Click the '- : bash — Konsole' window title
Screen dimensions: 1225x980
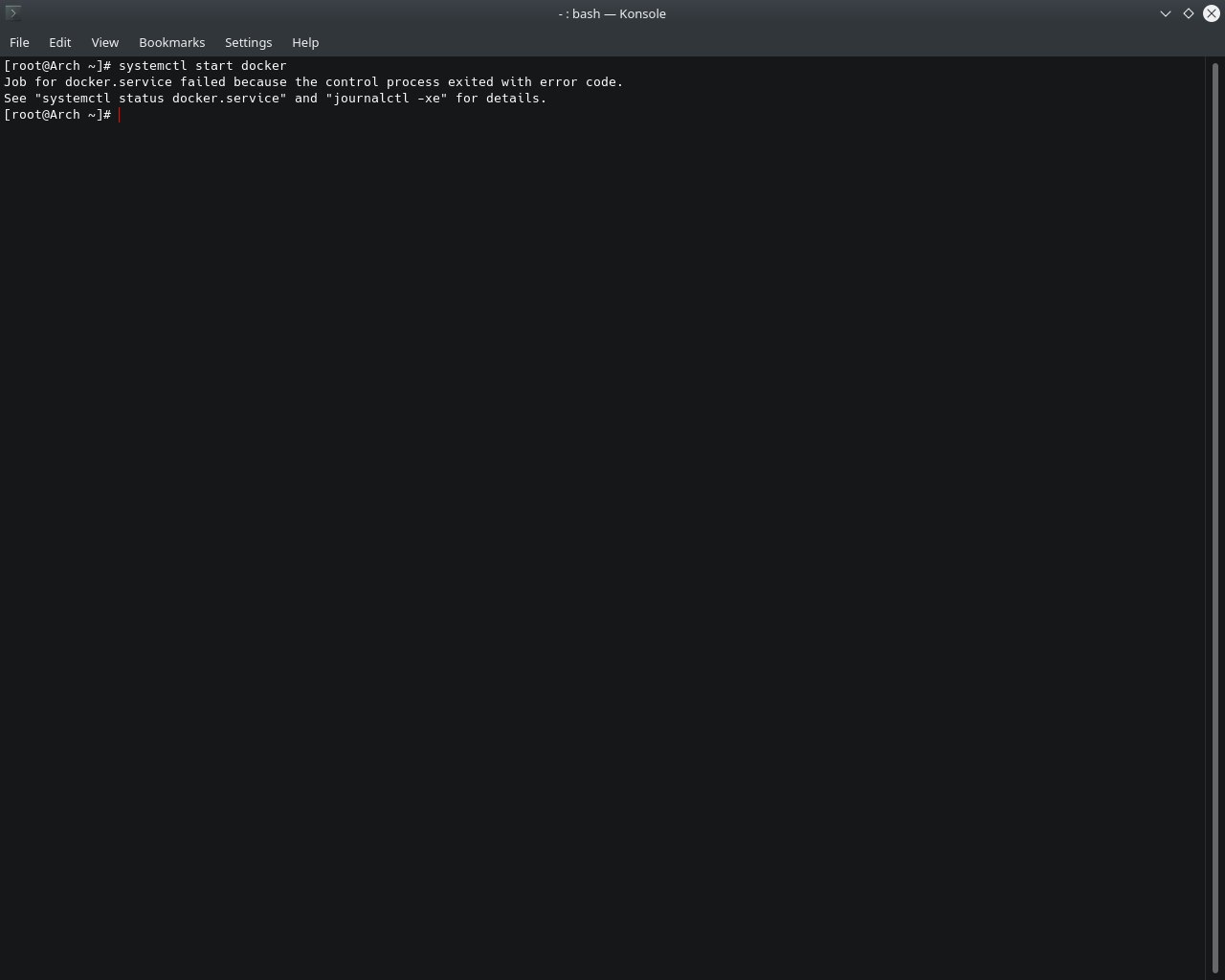tap(612, 13)
